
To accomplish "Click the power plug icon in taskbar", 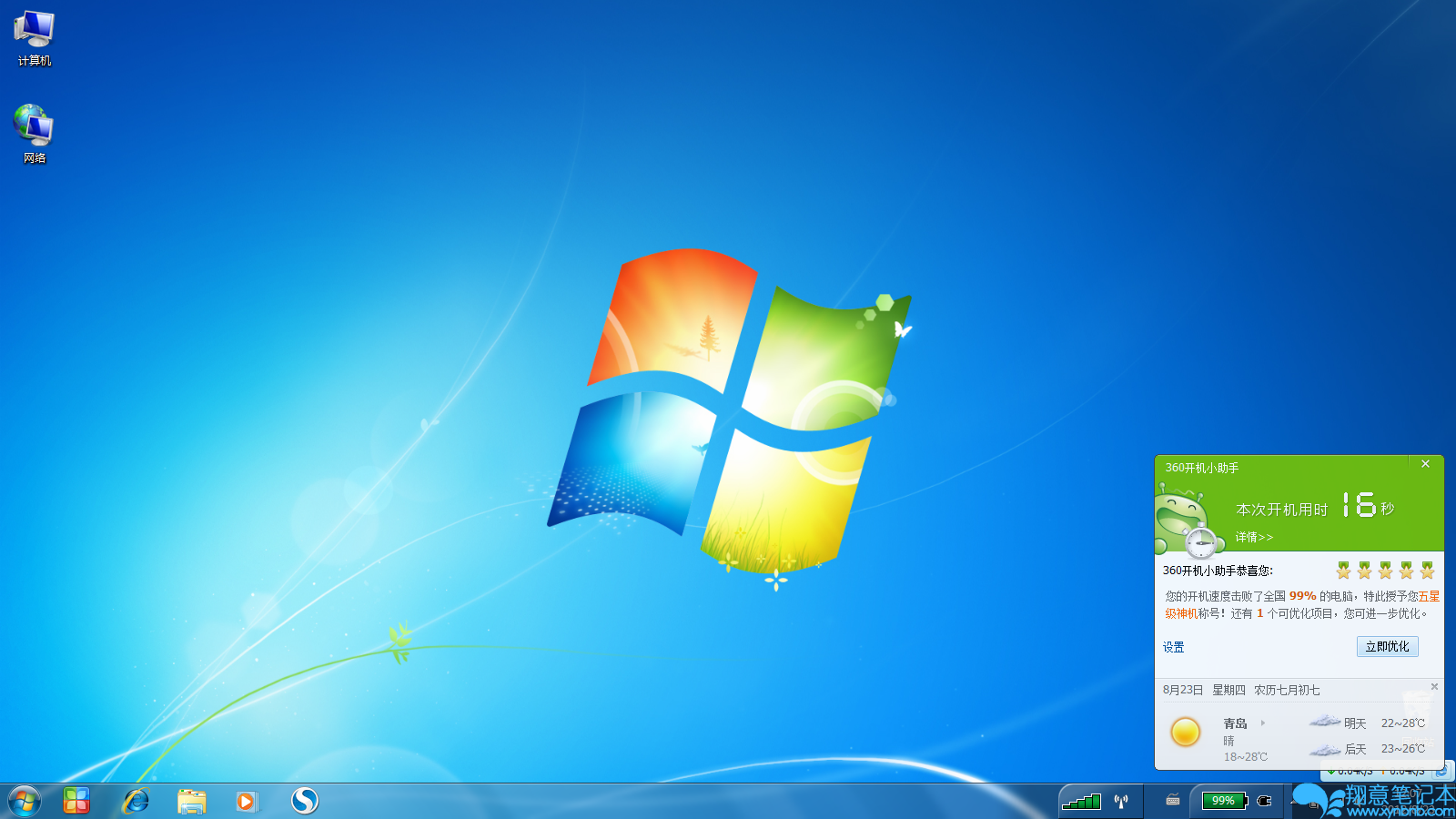I will coord(1264,801).
